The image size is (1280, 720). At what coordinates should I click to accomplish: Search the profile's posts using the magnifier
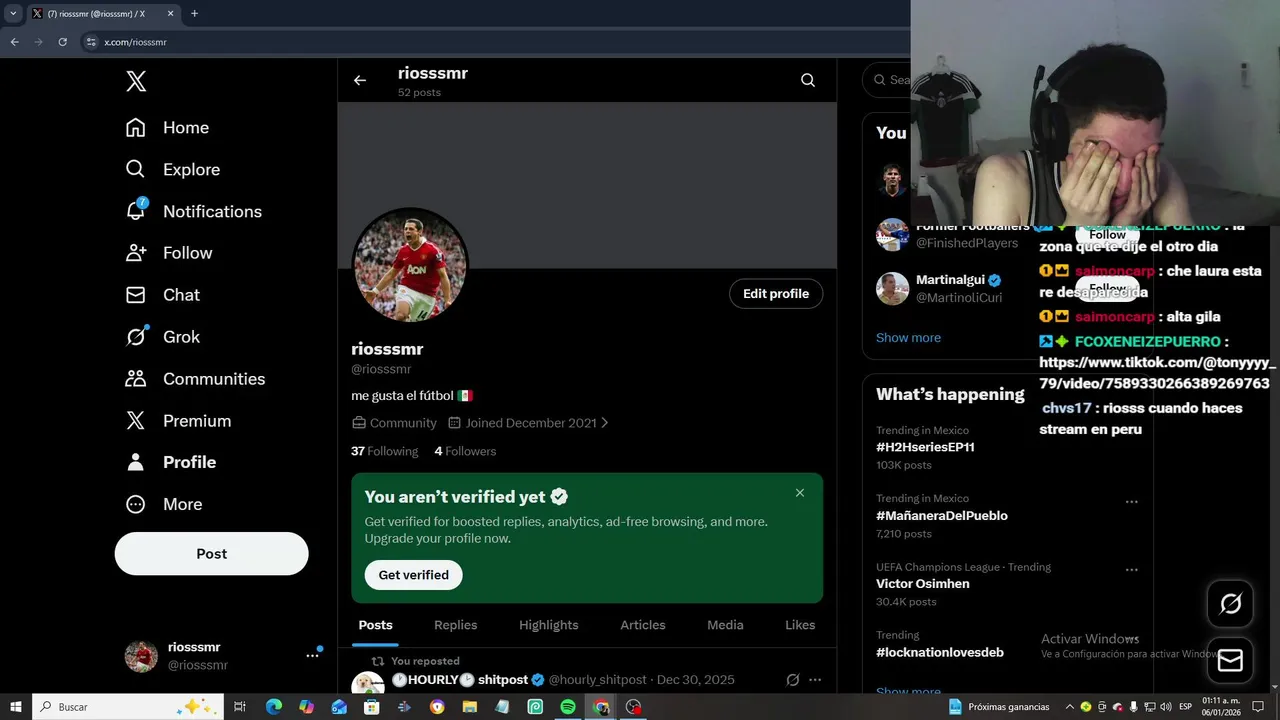click(808, 80)
